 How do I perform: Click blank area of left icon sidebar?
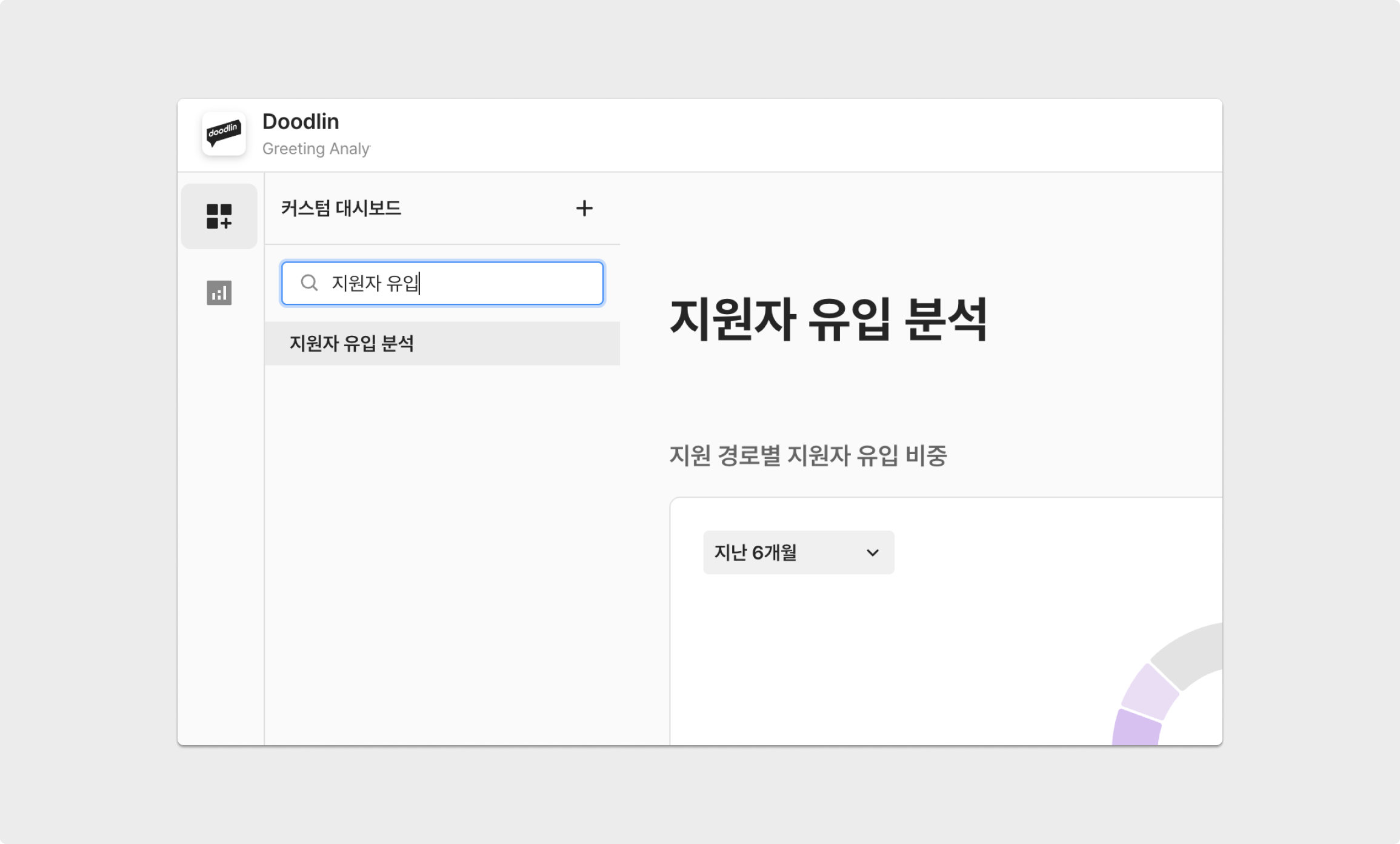(221, 515)
